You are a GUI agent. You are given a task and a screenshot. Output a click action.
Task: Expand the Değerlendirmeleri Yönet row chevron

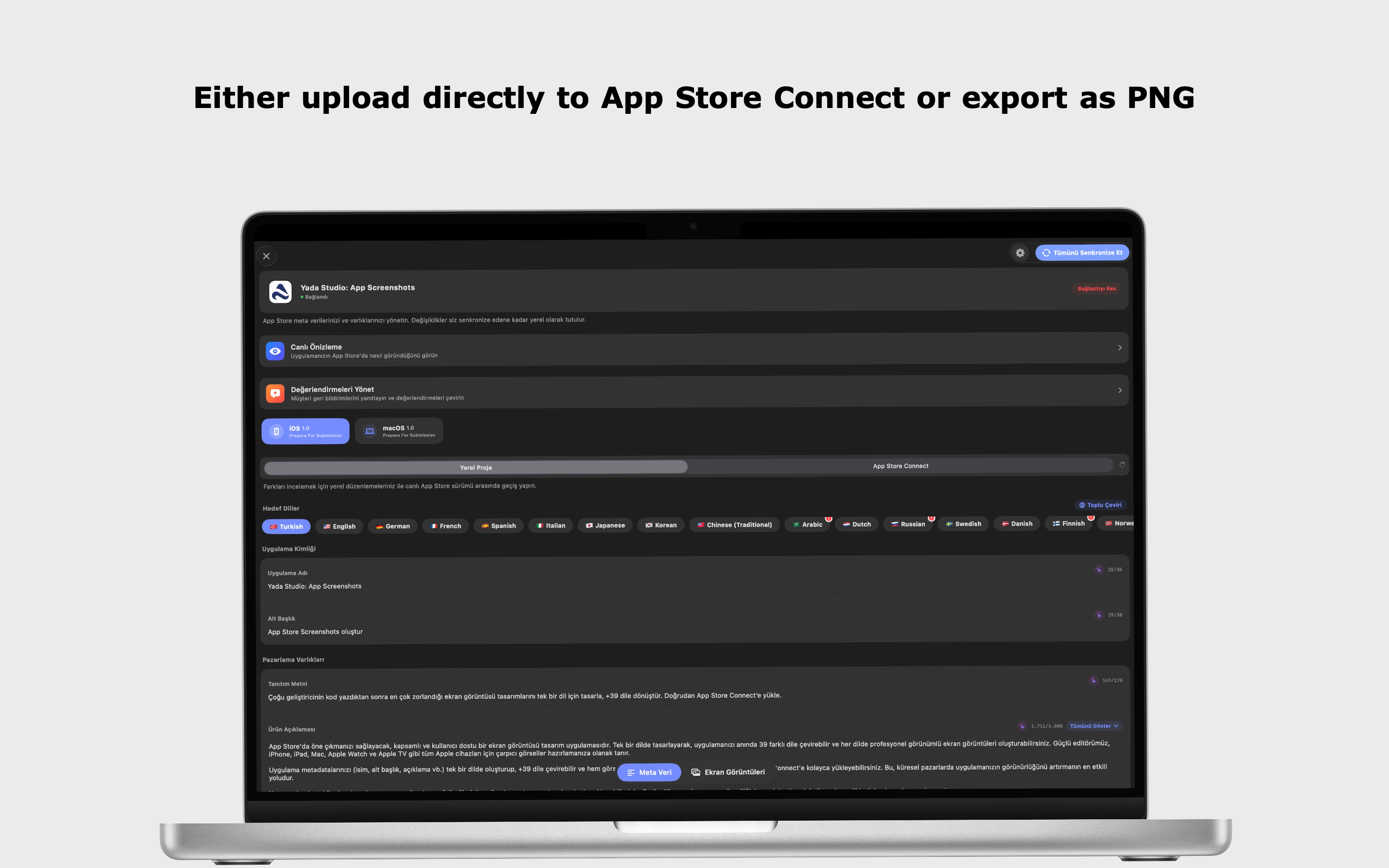click(1119, 391)
